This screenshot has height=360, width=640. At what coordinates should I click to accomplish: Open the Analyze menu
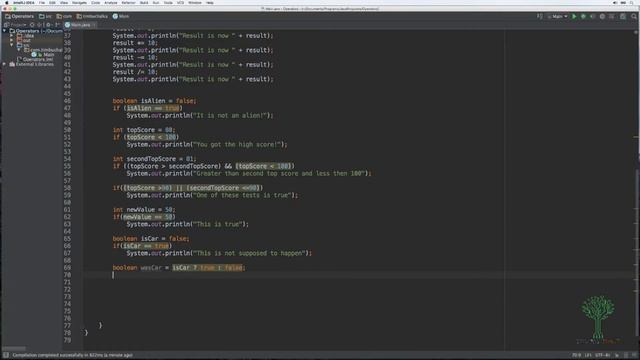tap(111, 3)
